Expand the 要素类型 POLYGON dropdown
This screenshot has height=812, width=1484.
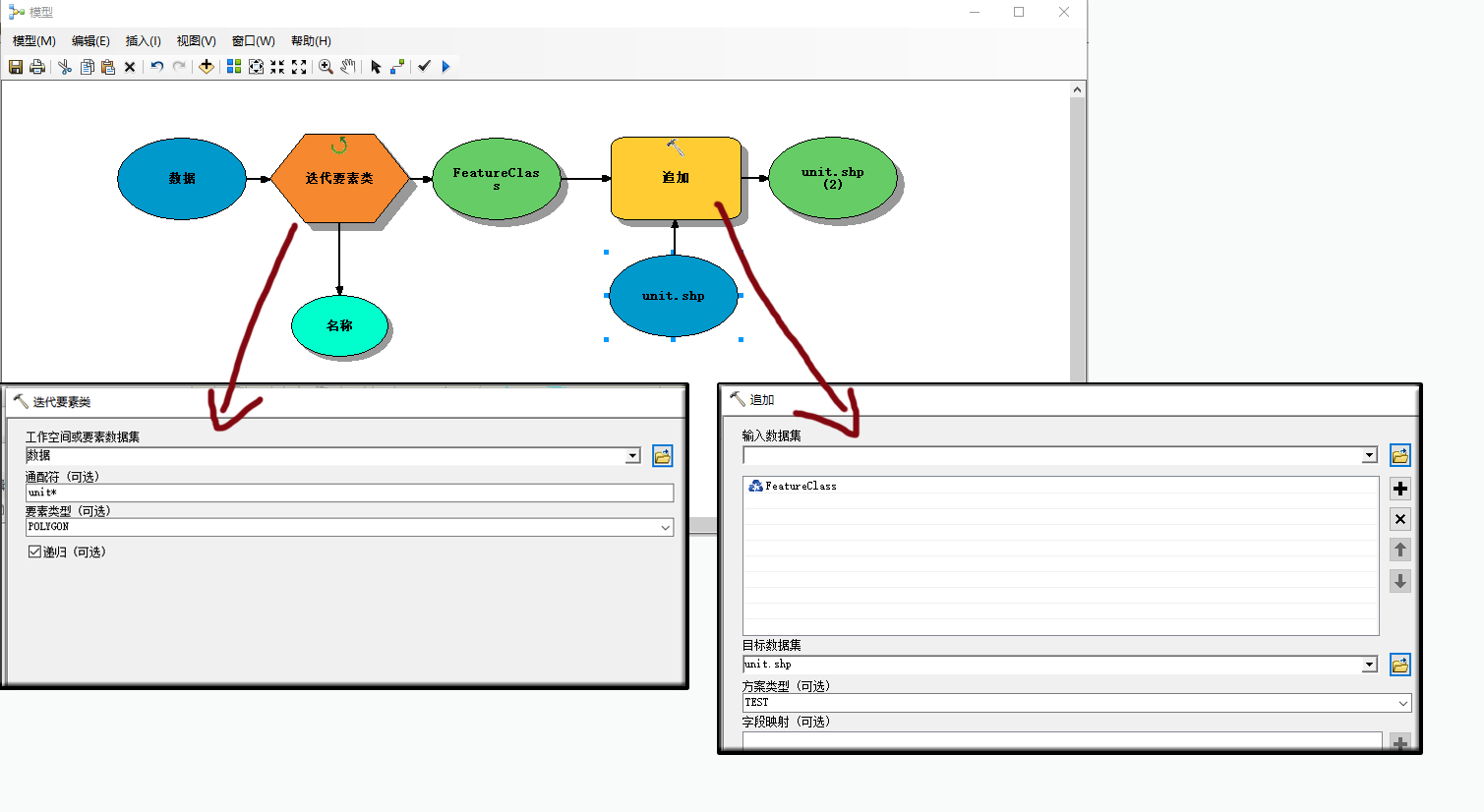[x=666, y=528]
